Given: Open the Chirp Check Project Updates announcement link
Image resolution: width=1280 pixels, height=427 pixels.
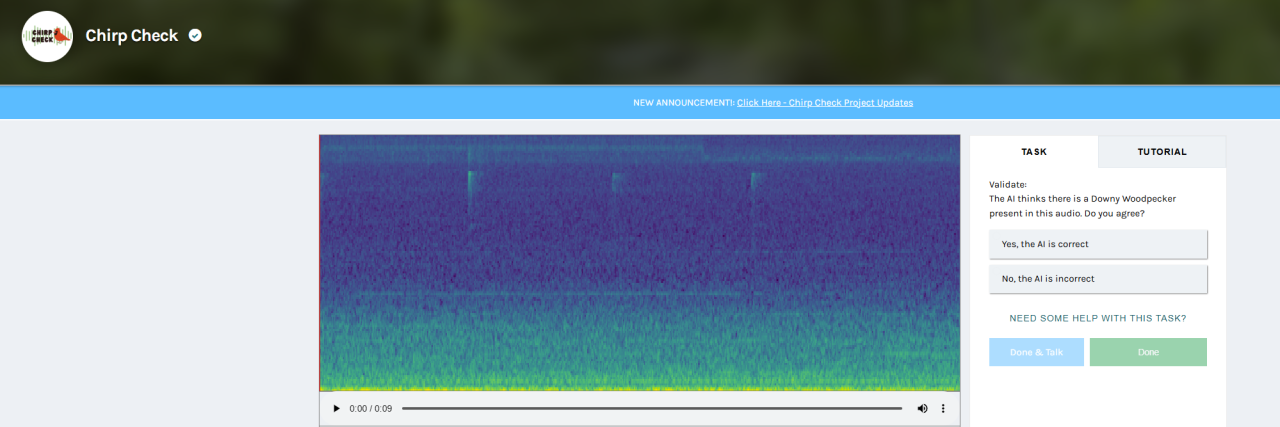Looking at the screenshot, I should click(825, 103).
